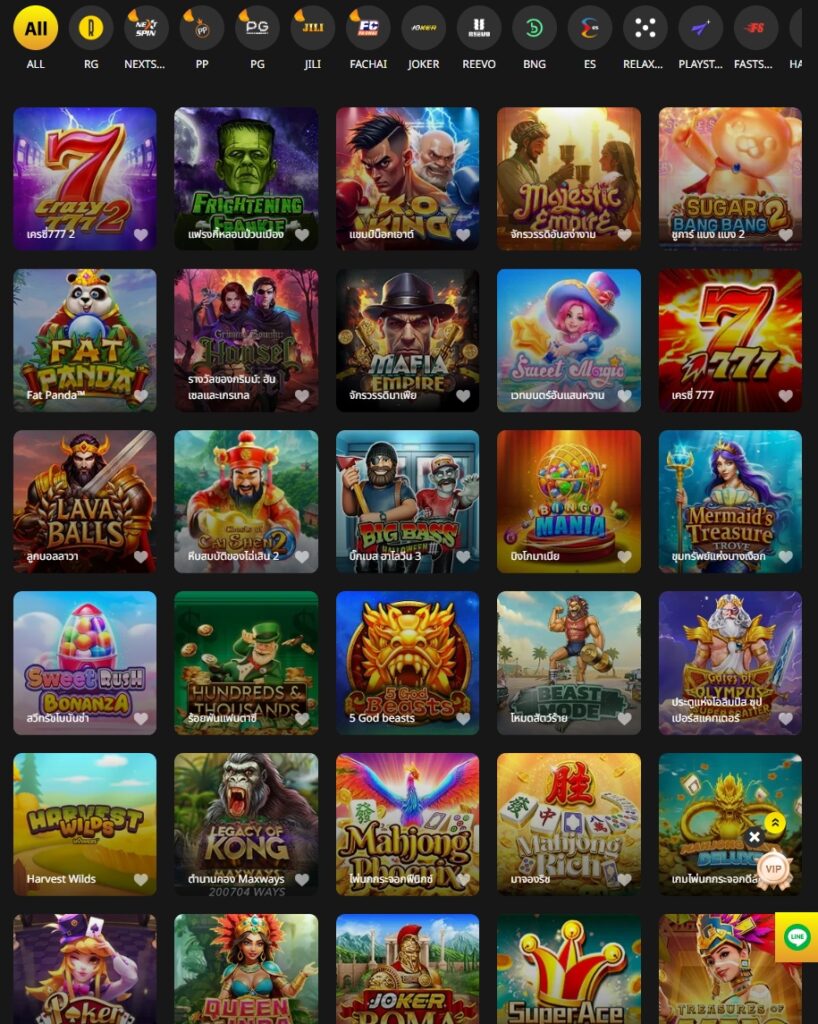Select the NextSpin provider icon
Screen dimensions: 818x1024
(x=146, y=28)
